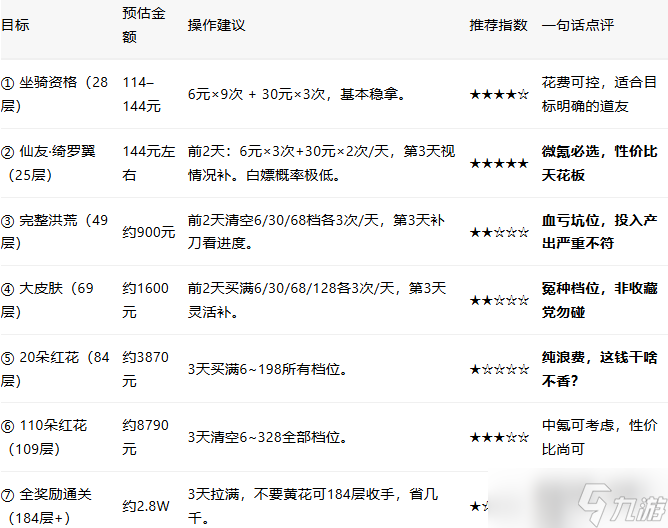The width and height of the screenshot is (668, 528).
Task: Click the 预估金额 column header
Action: tap(143, 26)
